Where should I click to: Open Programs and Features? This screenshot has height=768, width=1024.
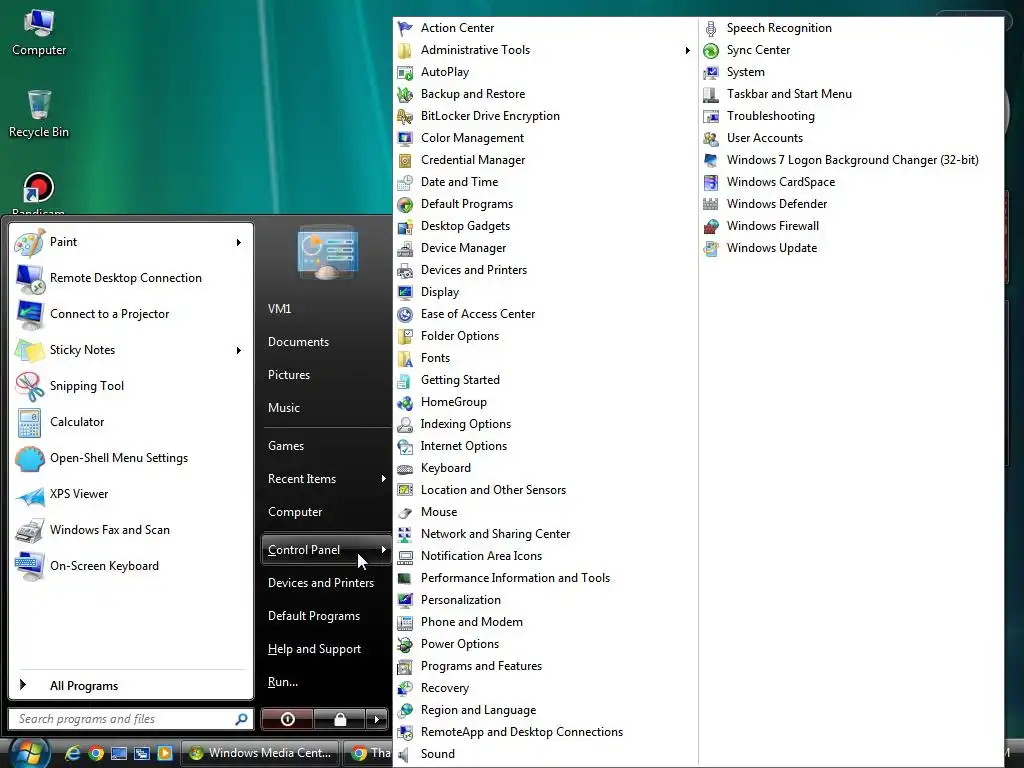click(481, 666)
